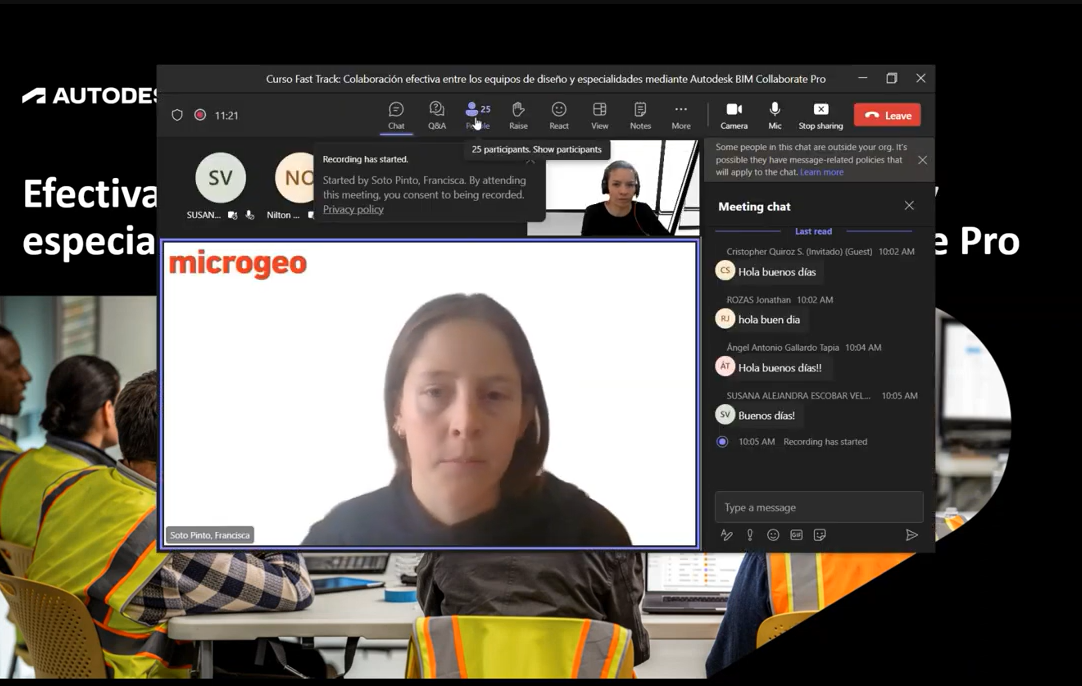The image size is (1082, 686).
Task: Stop sharing the screen
Action: pos(820,116)
